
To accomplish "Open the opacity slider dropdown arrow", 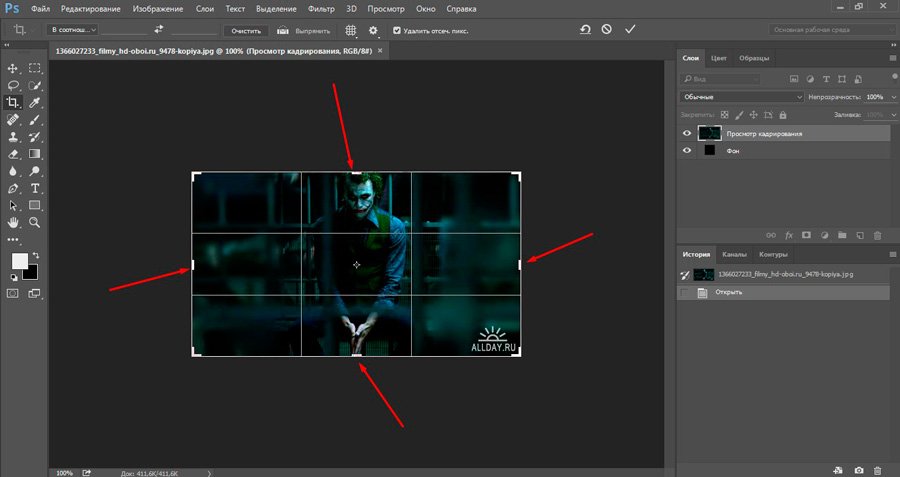I will click(x=893, y=97).
